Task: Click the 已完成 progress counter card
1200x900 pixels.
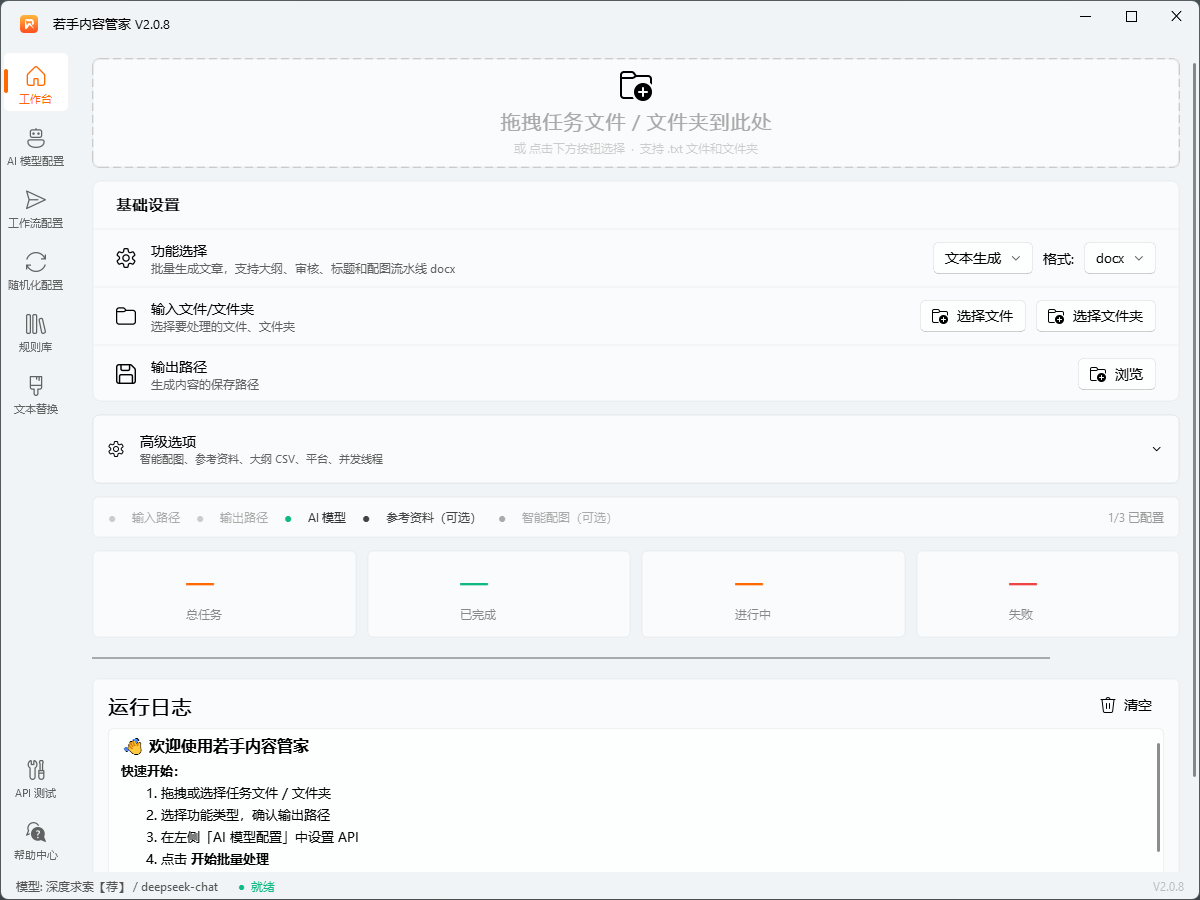Action: (x=498, y=593)
